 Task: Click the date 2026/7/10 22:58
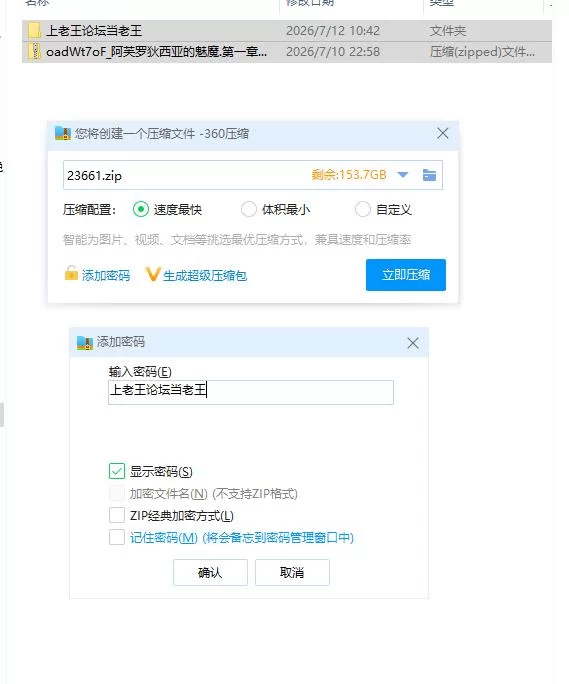pos(332,51)
